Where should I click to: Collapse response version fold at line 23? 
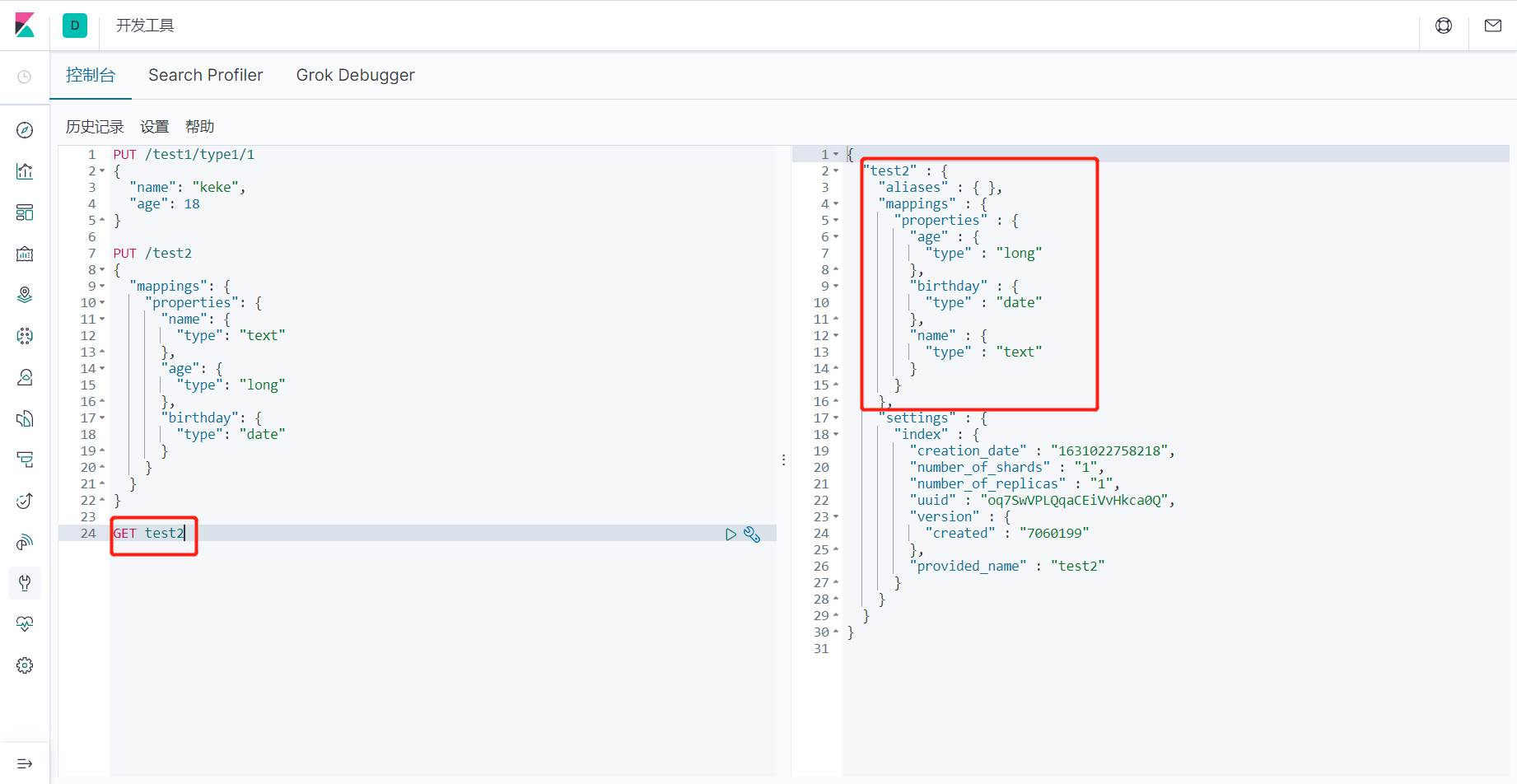click(x=836, y=517)
